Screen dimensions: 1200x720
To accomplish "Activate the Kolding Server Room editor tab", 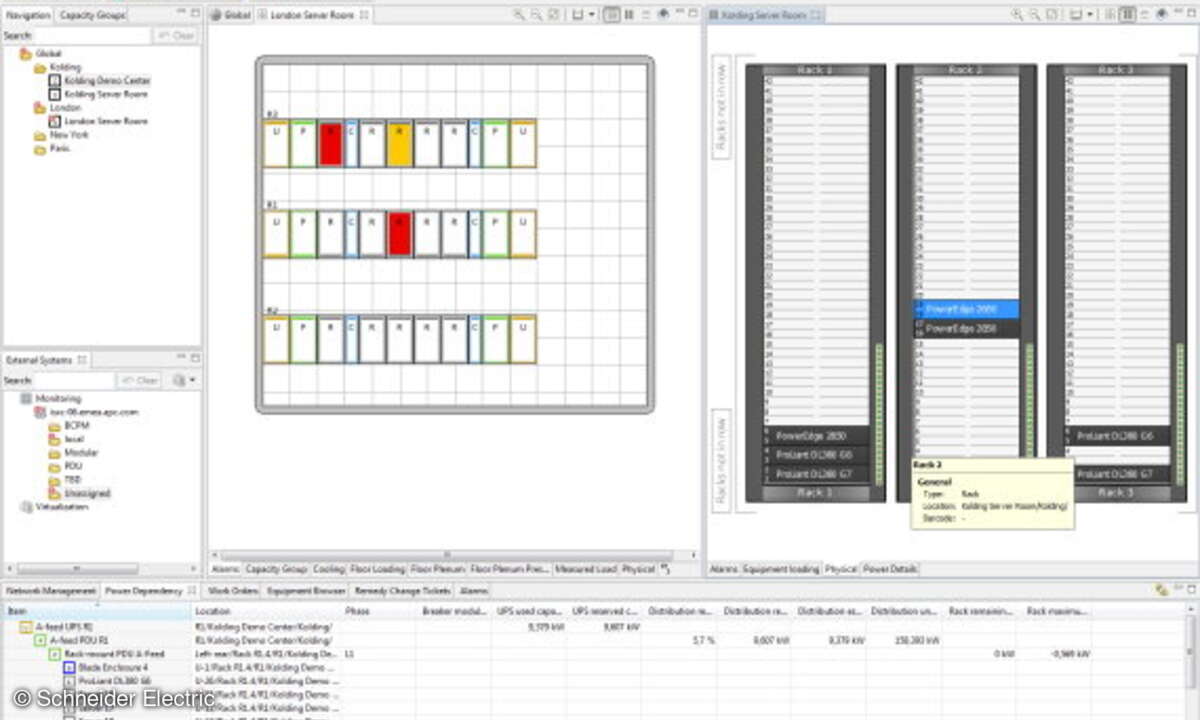I will [766, 15].
